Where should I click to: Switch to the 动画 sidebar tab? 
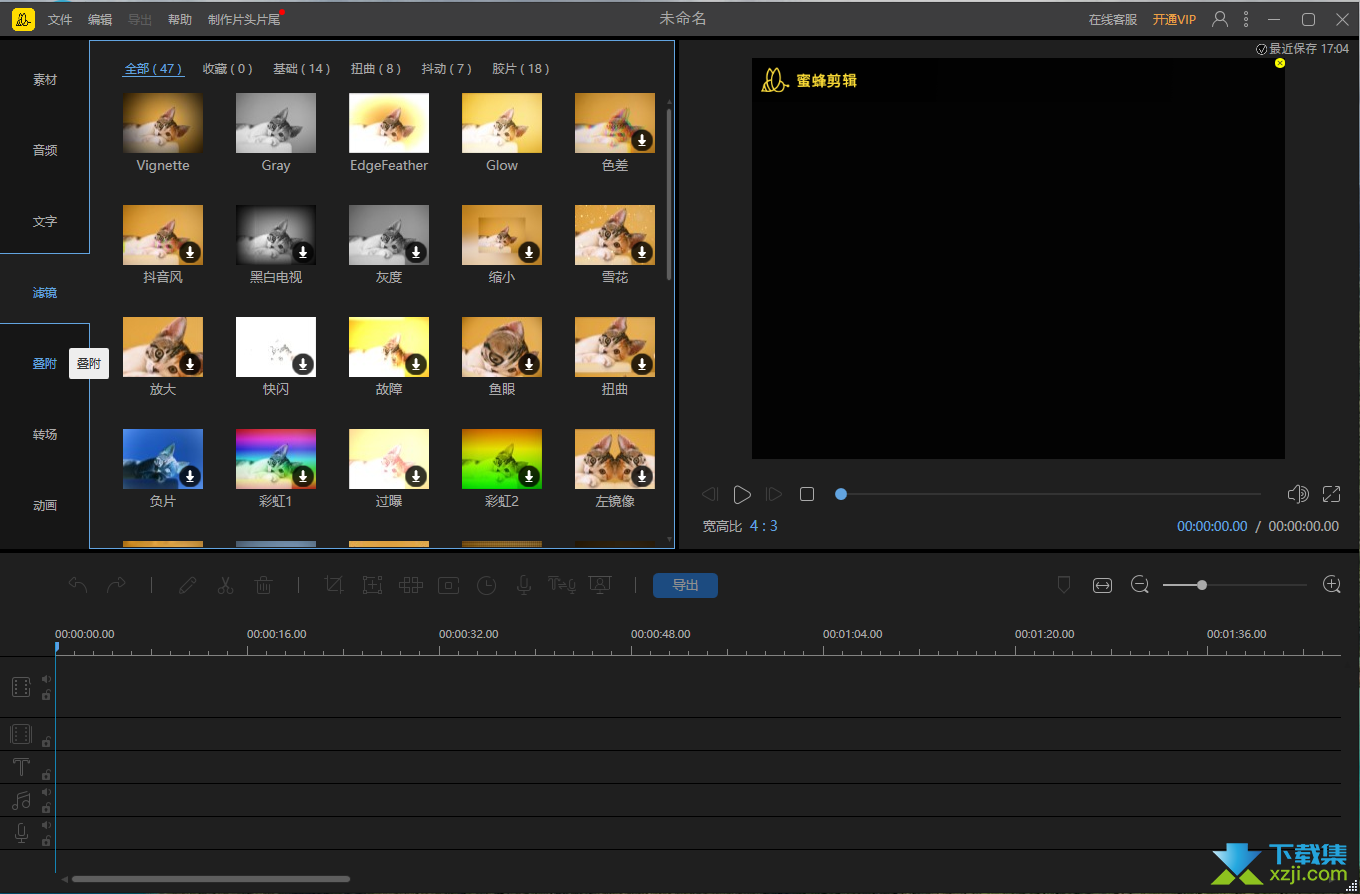click(x=45, y=506)
